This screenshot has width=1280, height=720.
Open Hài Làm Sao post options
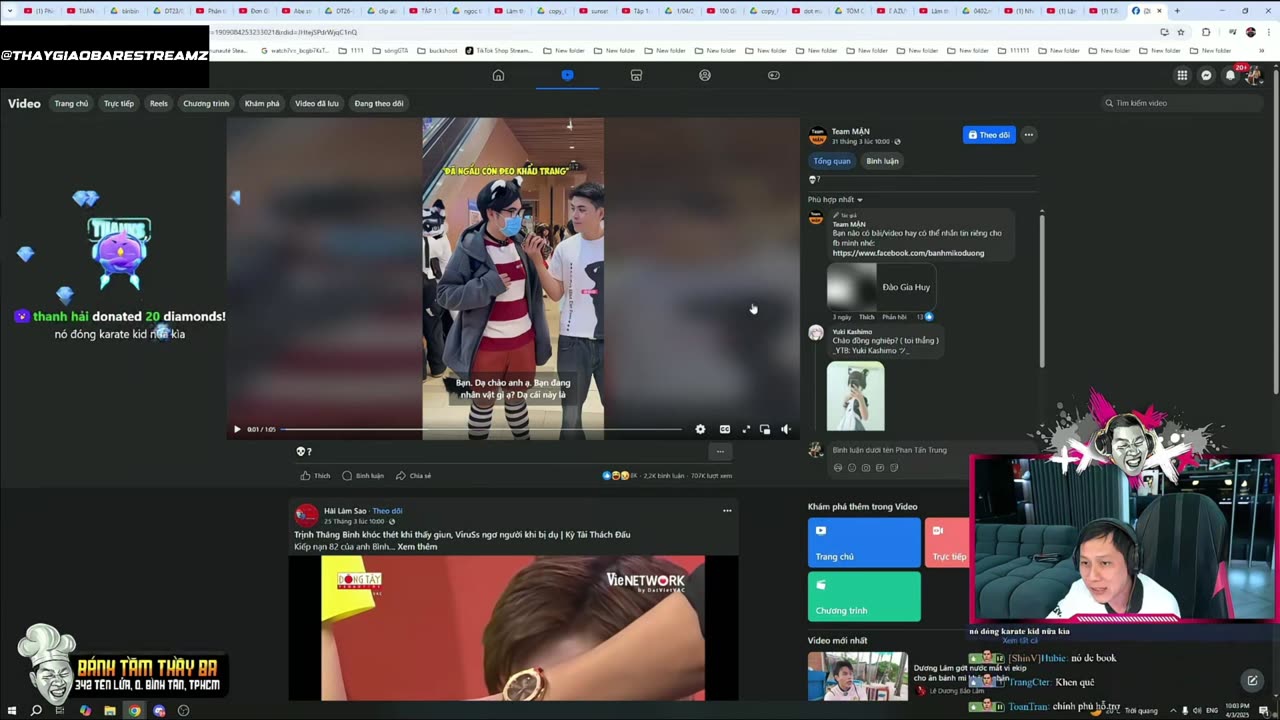click(x=727, y=511)
